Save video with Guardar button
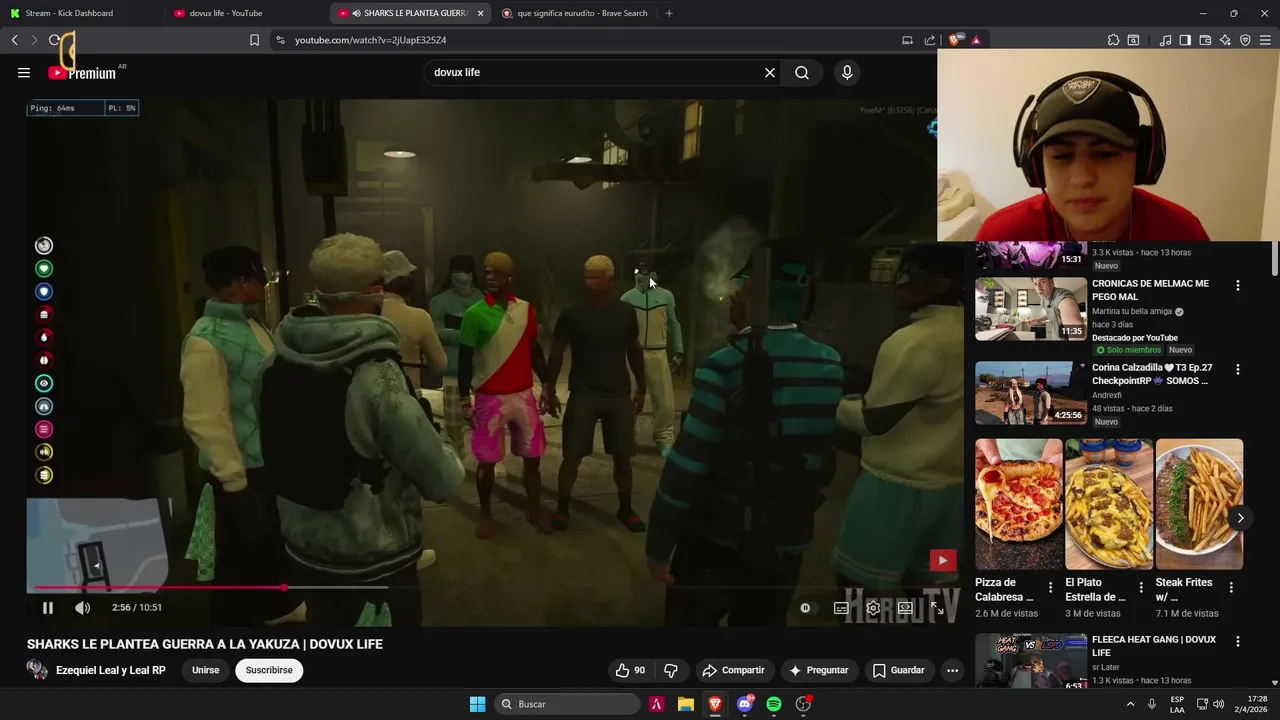Viewport: 1280px width, 720px height. tap(898, 670)
